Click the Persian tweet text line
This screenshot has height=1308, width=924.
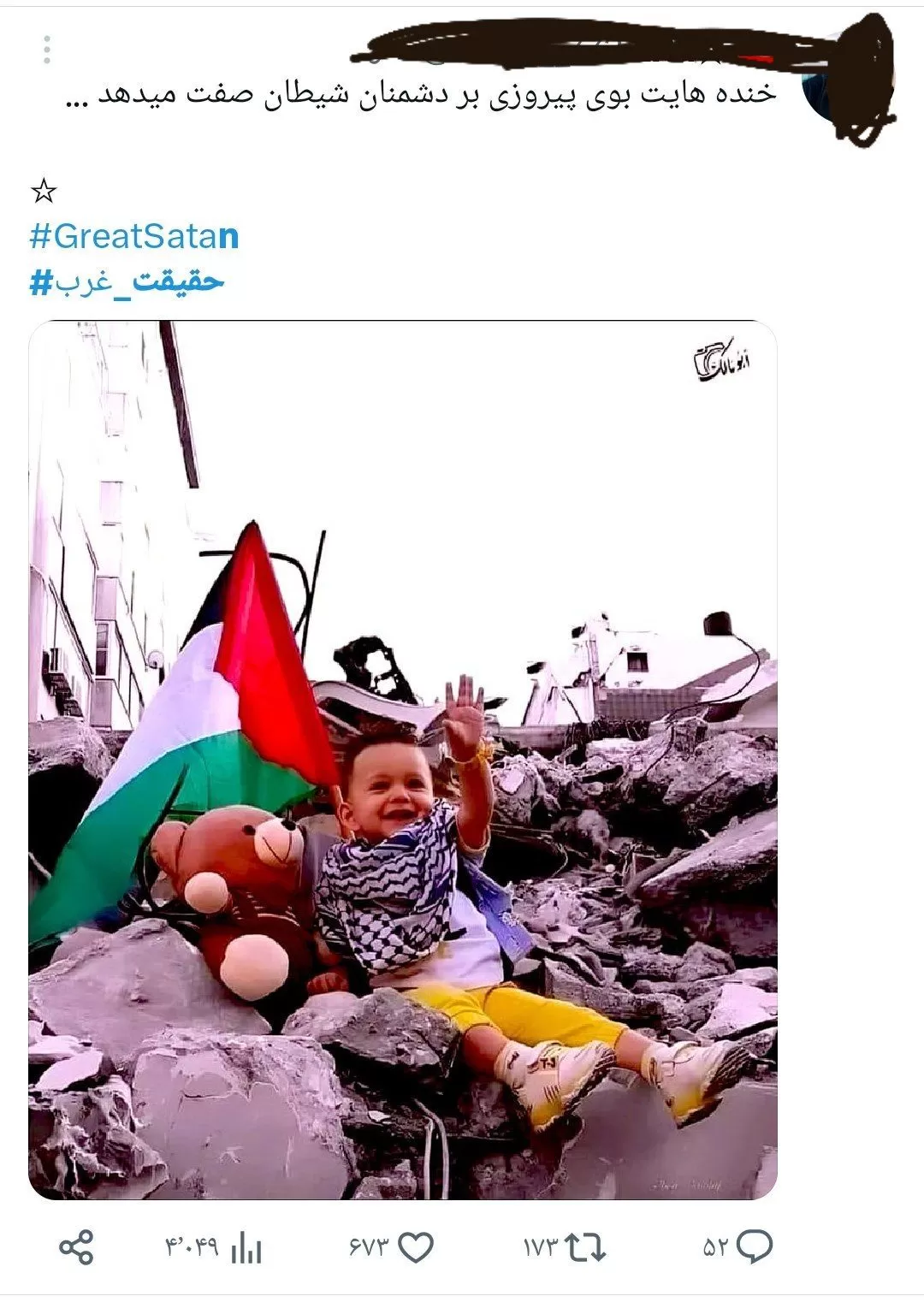[422, 94]
